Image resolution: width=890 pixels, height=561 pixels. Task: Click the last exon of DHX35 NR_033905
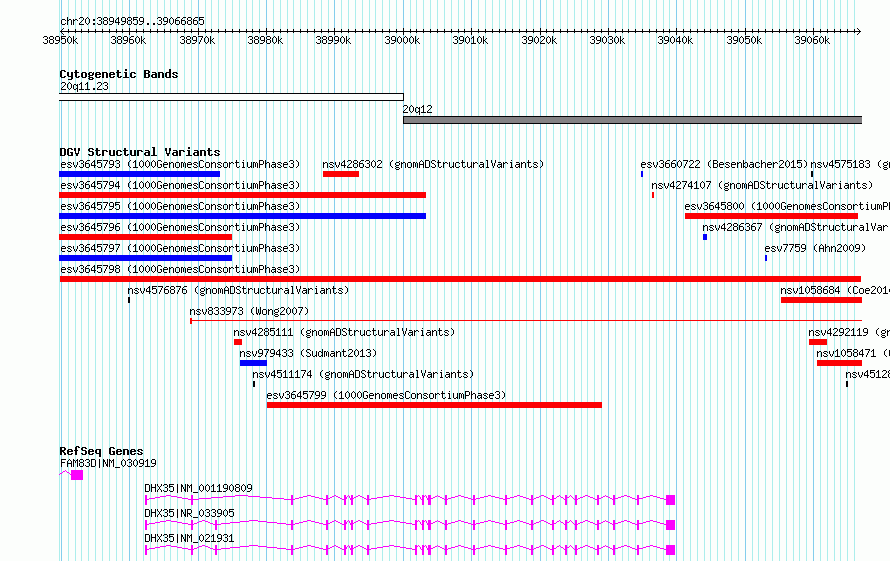click(x=670, y=525)
